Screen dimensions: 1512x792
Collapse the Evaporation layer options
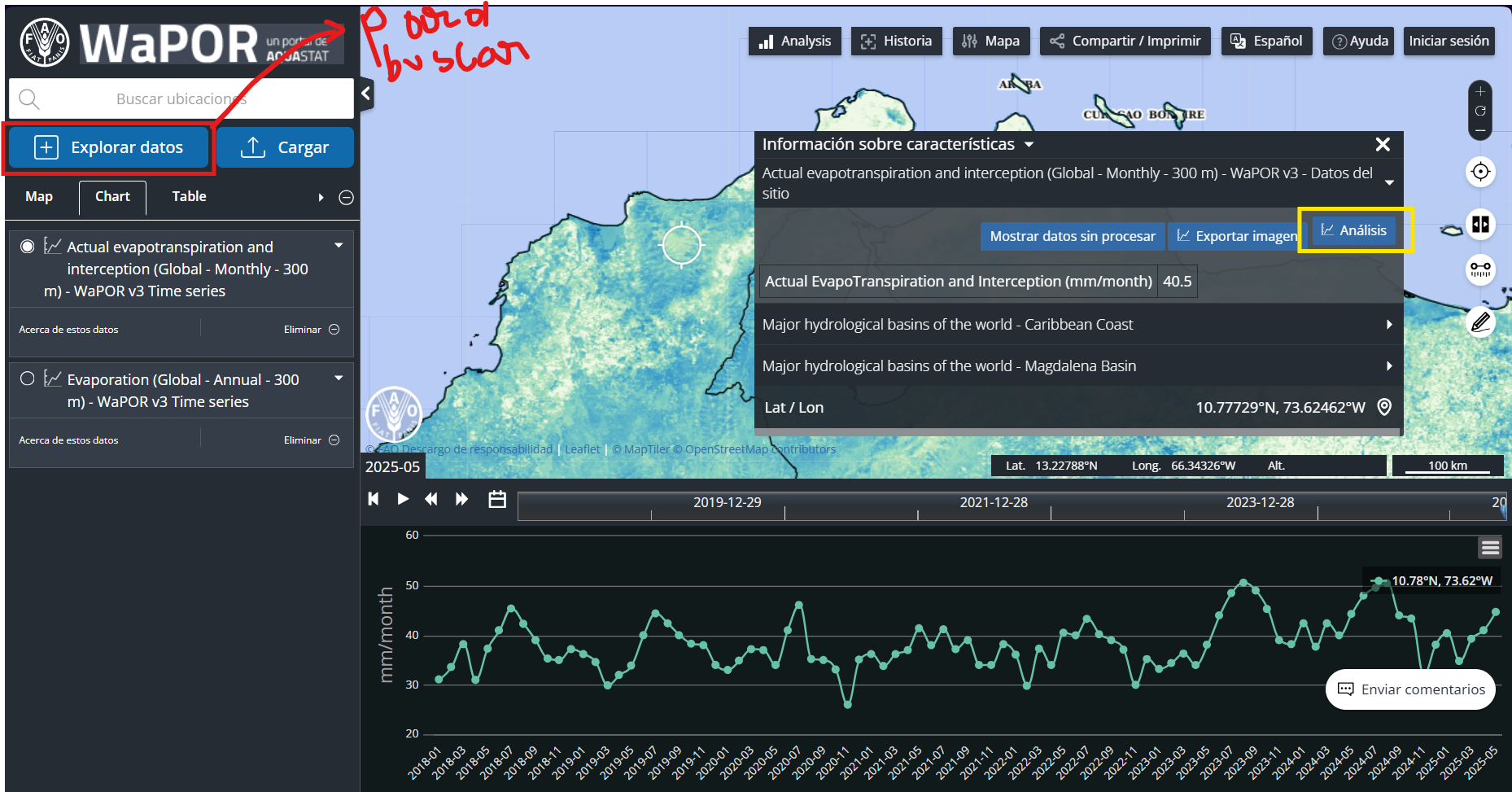tap(339, 378)
